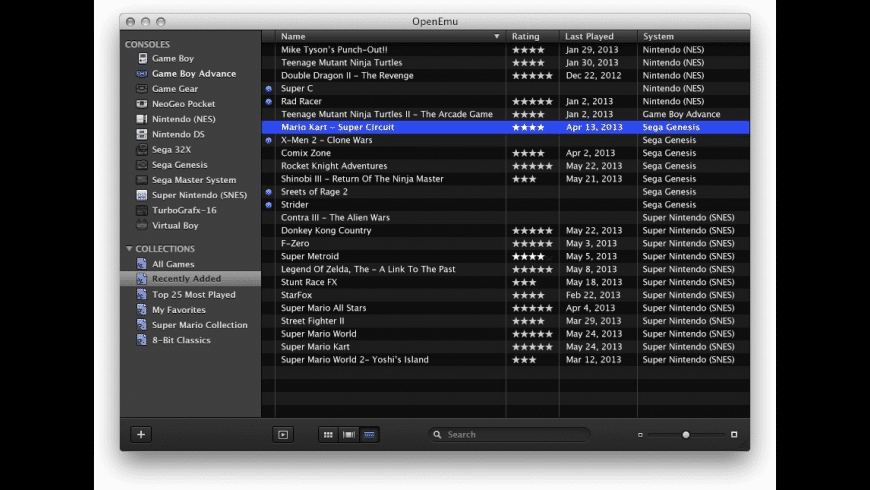The width and height of the screenshot is (870, 490).
Task: Collapse the COLLECTIONS section triangle
Action: point(129,249)
